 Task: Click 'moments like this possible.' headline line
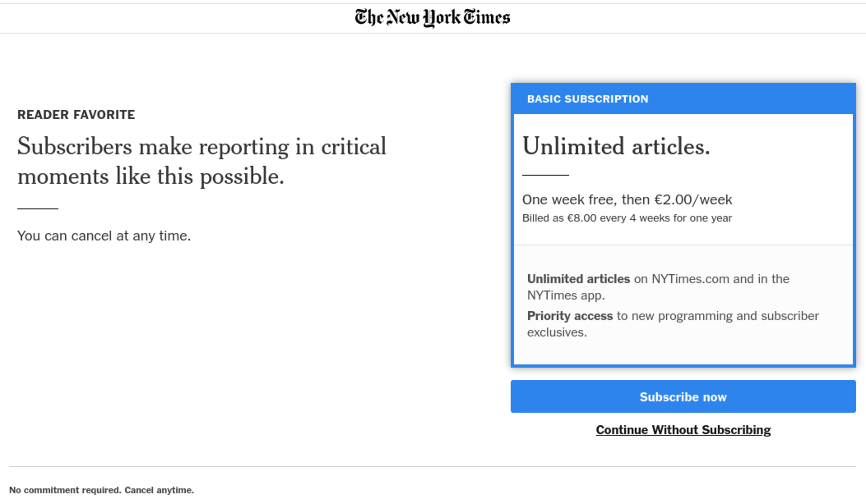pyautogui.click(x=151, y=177)
